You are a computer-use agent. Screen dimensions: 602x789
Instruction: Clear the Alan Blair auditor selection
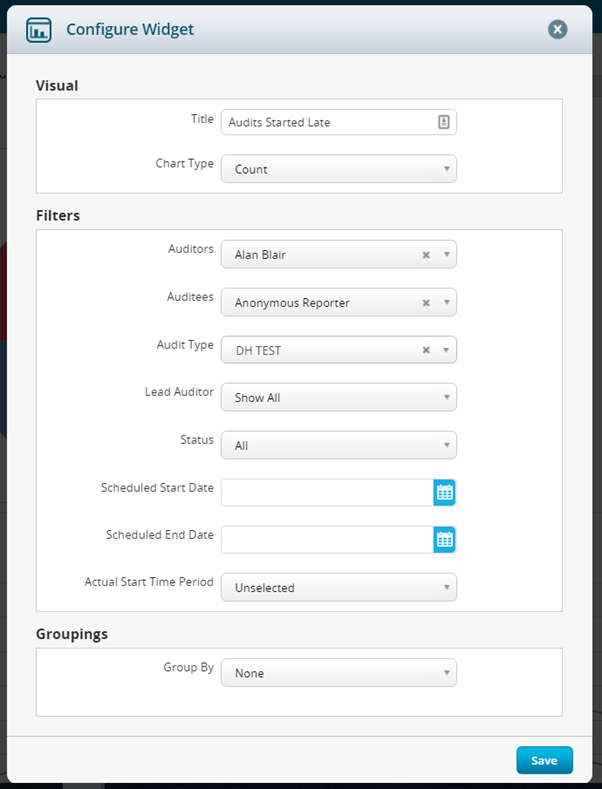pos(426,255)
